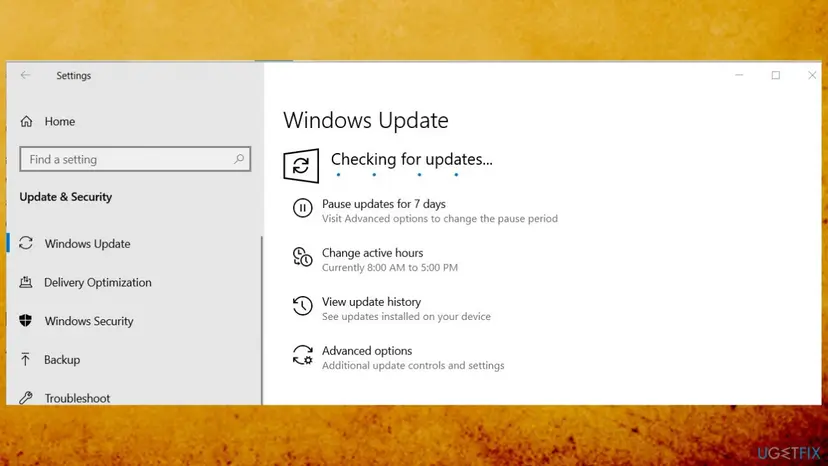828x466 pixels.
Task: Click 'Visit Advanced options to change the pause period'
Action: 440,219
